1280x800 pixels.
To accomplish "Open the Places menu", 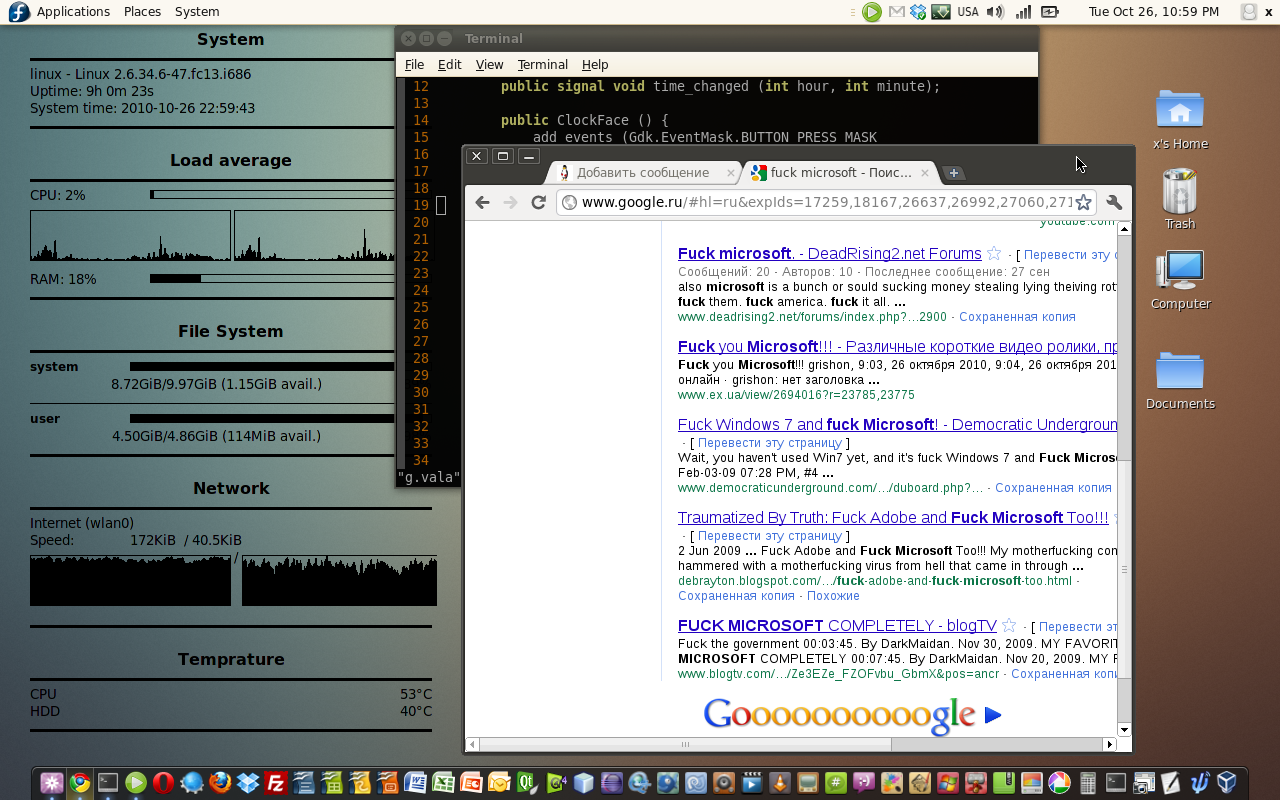I will (142, 12).
